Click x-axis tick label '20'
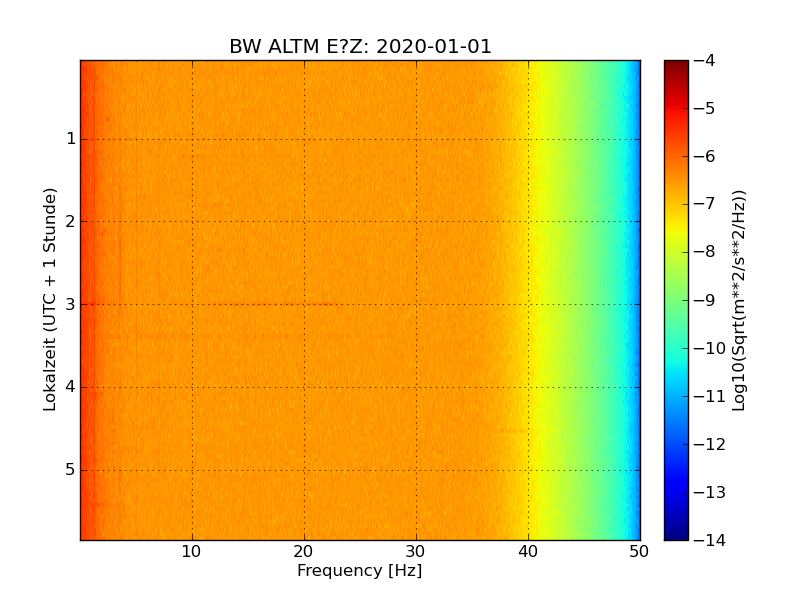This screenshot has width=800, height=600. [x=304, y=552]
